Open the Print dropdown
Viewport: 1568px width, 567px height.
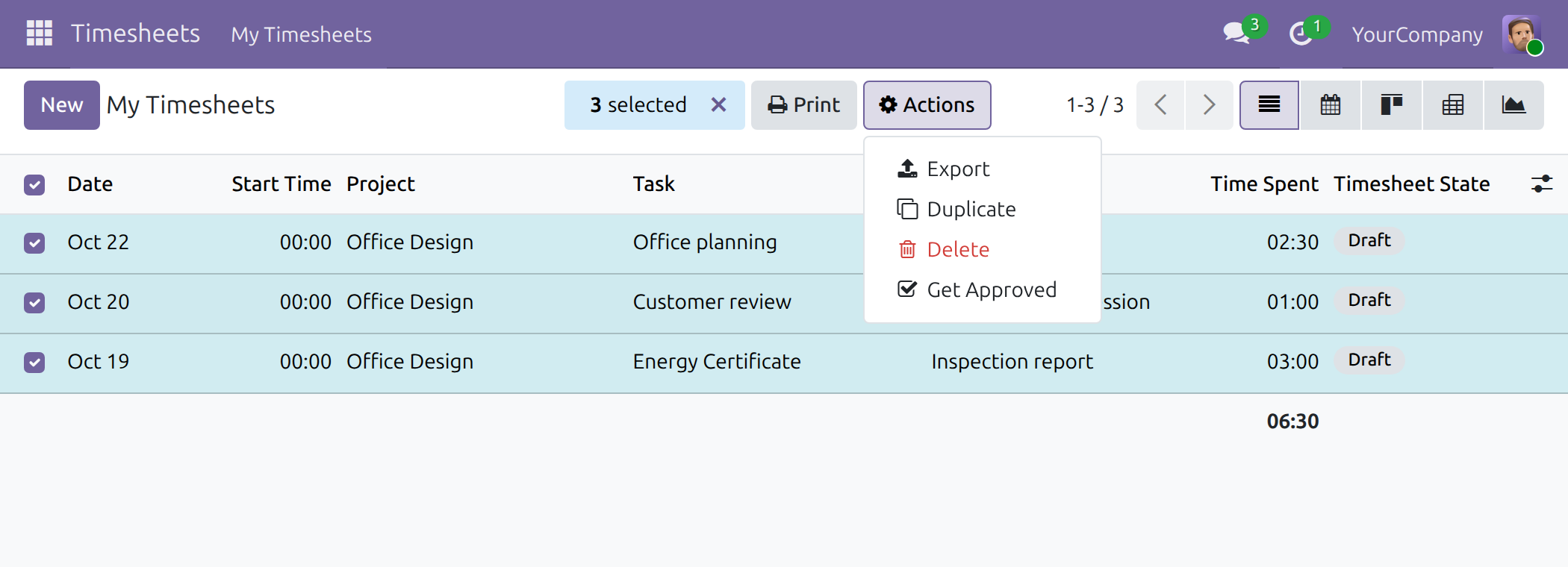(x=804, y=105)
